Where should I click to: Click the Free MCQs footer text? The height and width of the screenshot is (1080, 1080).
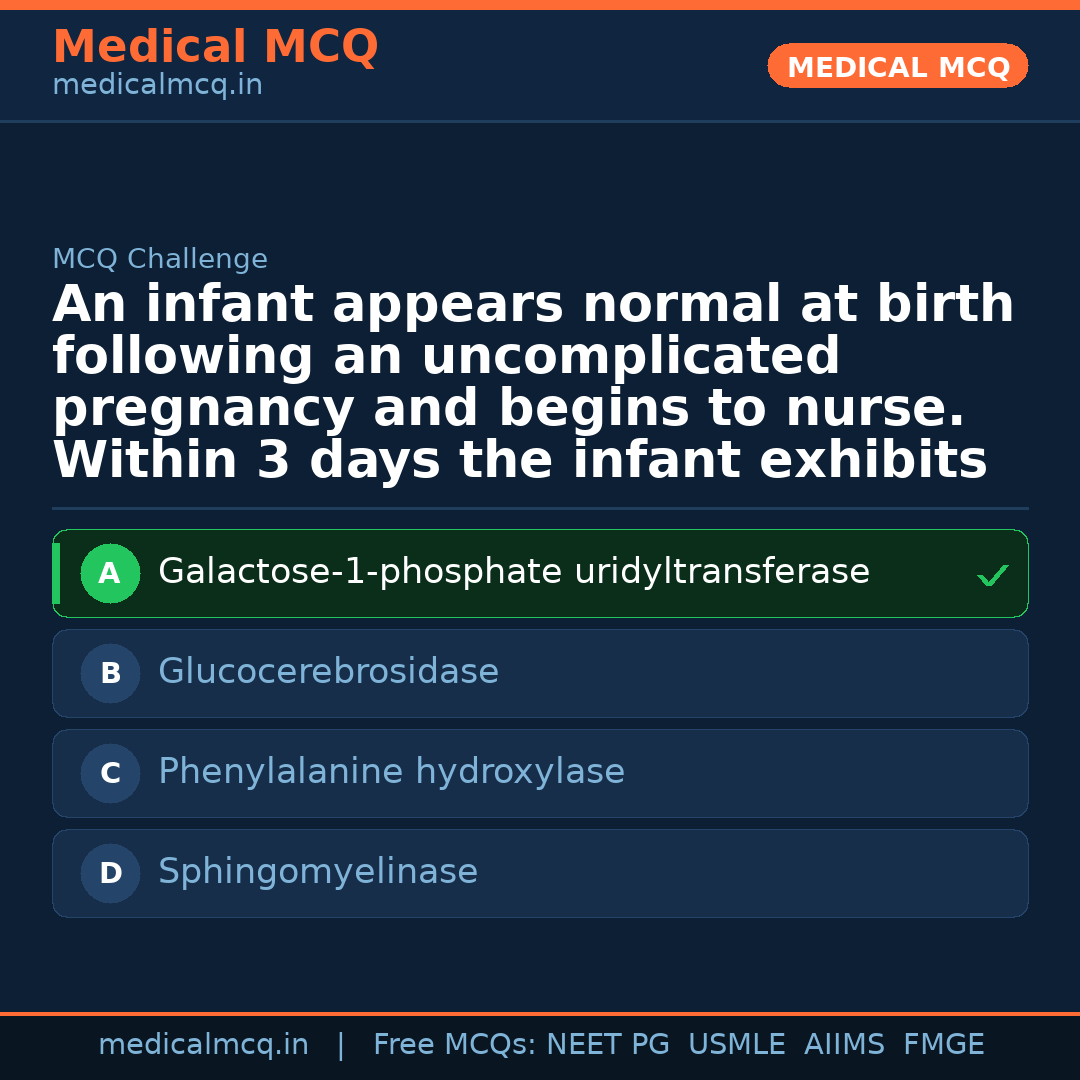(454, 1045)
